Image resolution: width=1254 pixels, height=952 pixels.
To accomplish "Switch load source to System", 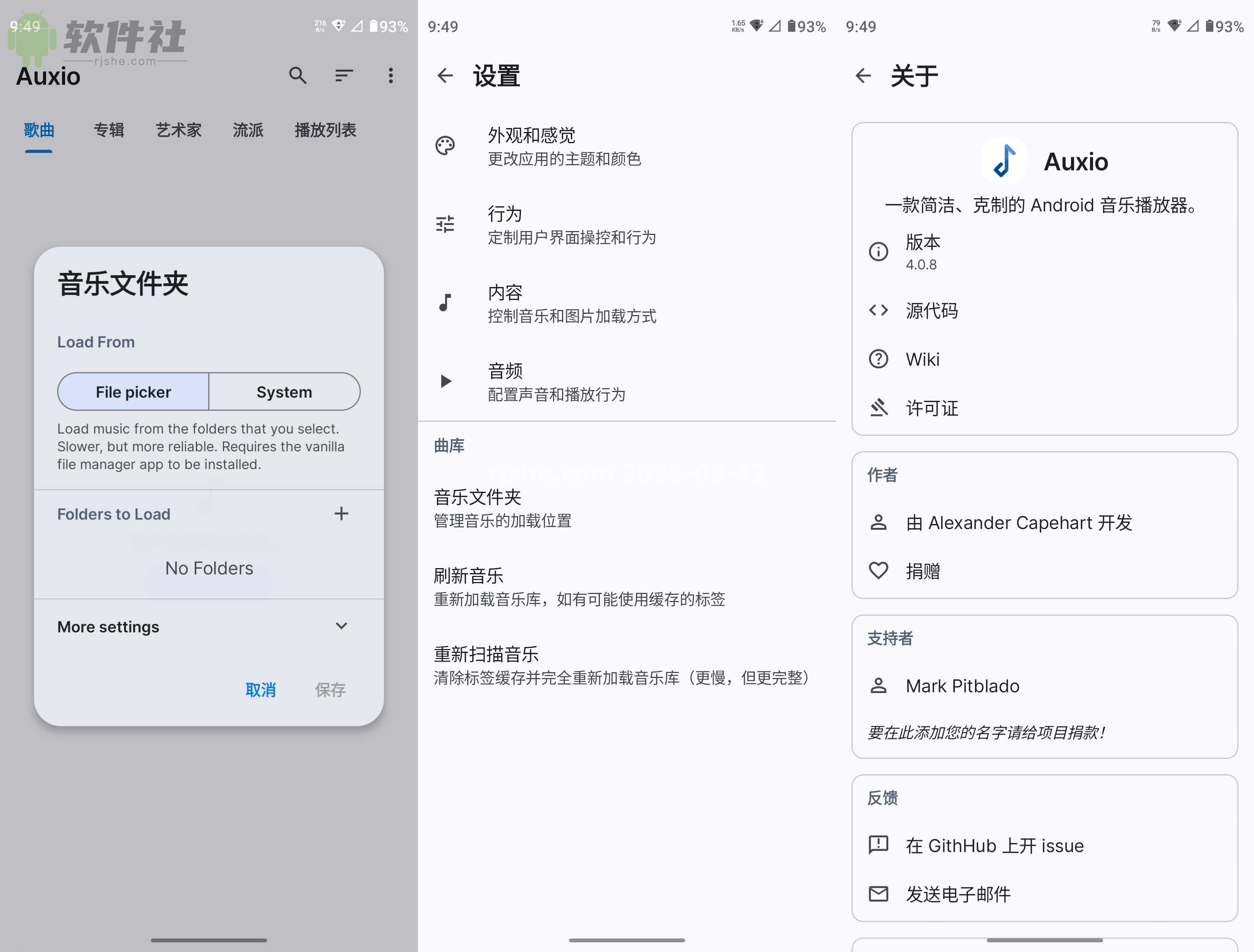I will click(x=283, y=391).
